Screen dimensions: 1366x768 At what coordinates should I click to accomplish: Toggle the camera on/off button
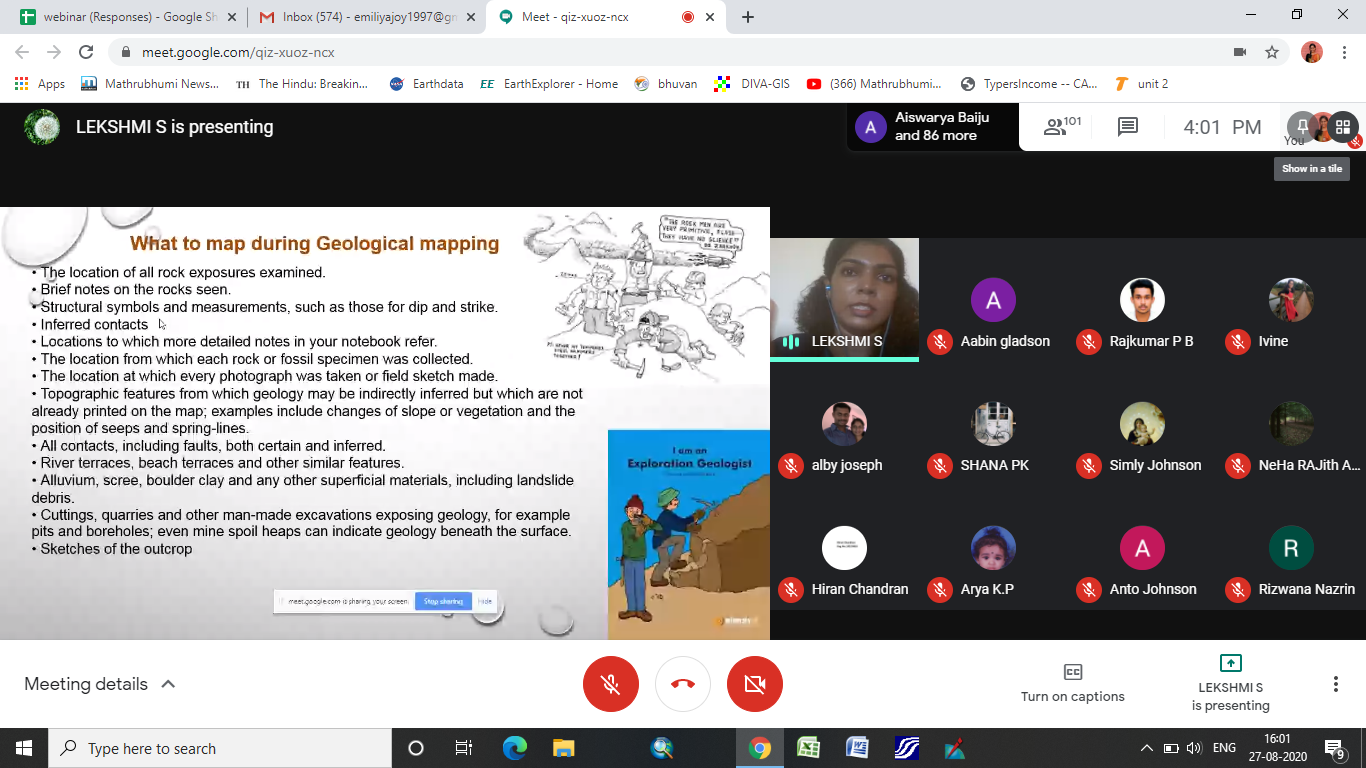[755, 684]
